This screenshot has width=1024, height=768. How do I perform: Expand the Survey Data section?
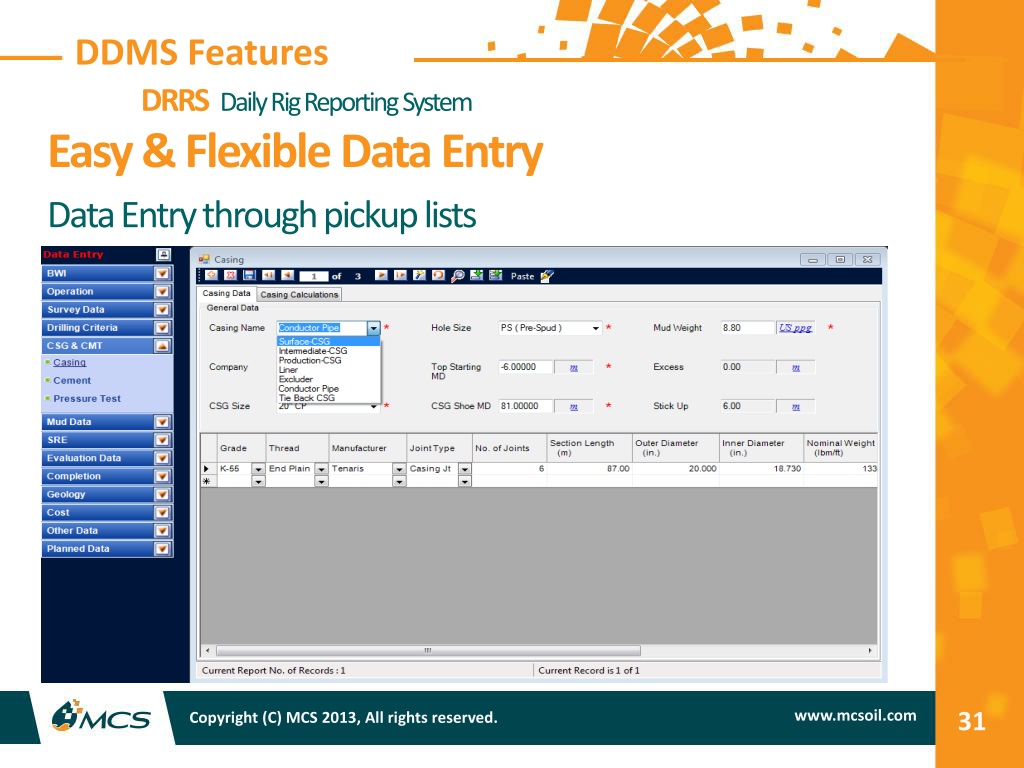(162, 310)
